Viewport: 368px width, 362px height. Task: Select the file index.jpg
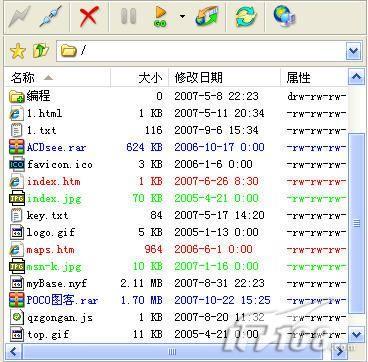(x=54, y=199)
